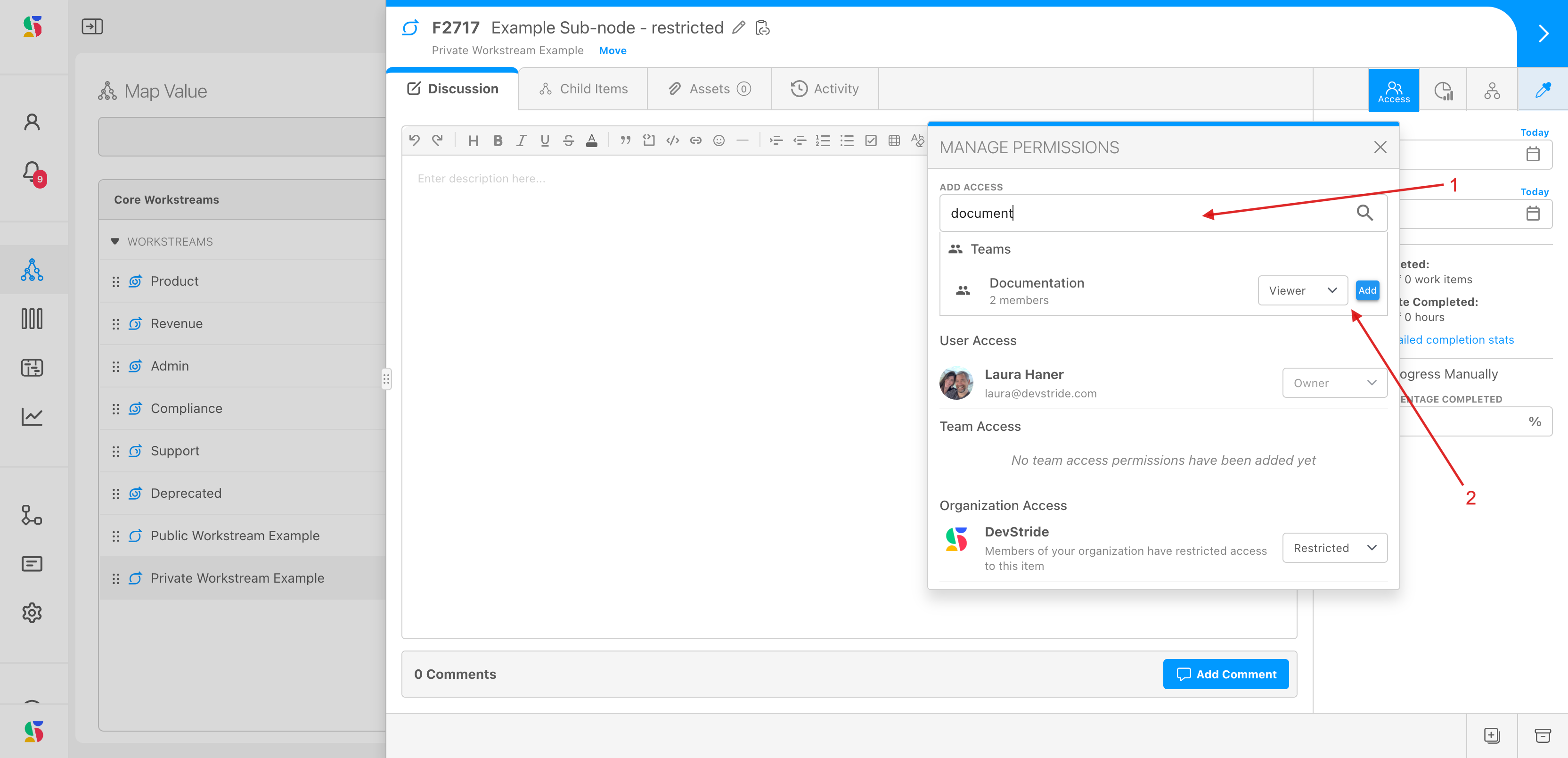Image resolution: width=1568 pixels, height=758 pixels.
Task: Switch to the Child Items tab
Action: pos(583,89)
